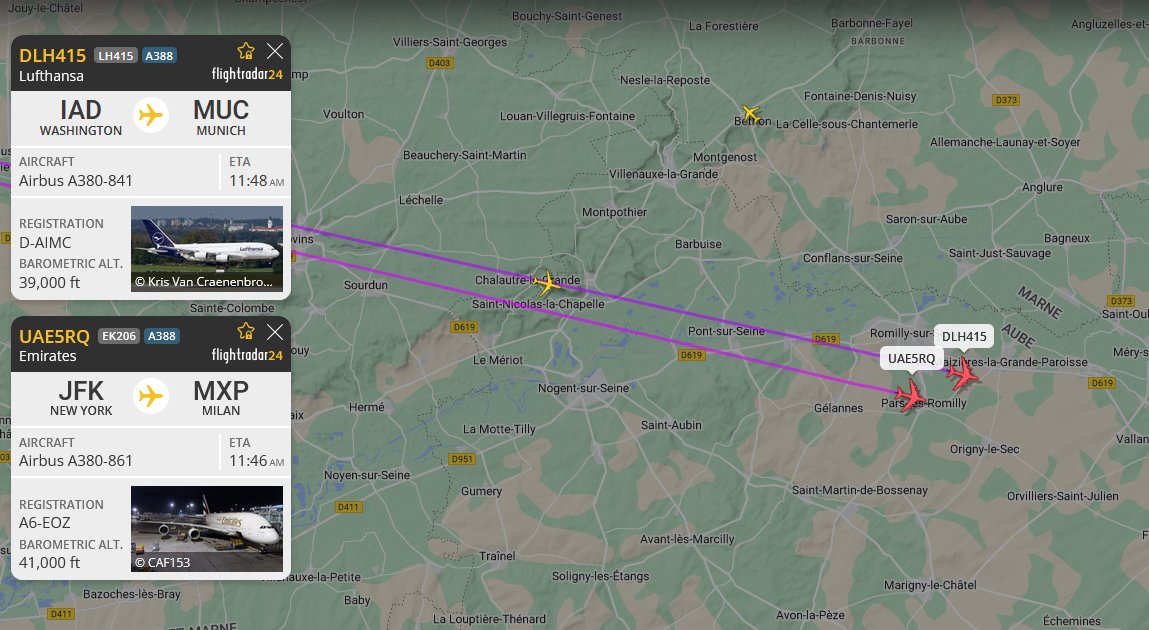Select the red DLH415 aircraft on the map
The width and height of the screenshot is (1149, 630).
tap(962, 374)
